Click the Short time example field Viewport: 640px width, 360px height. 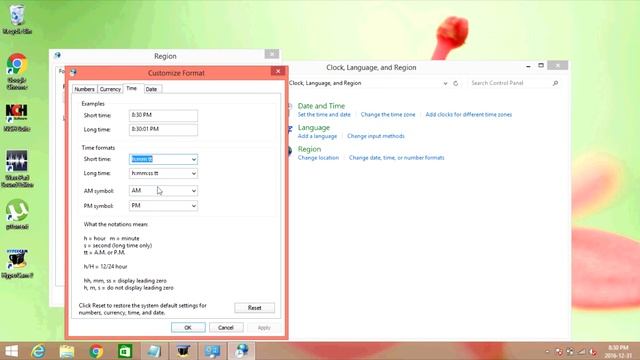point(163,115)
